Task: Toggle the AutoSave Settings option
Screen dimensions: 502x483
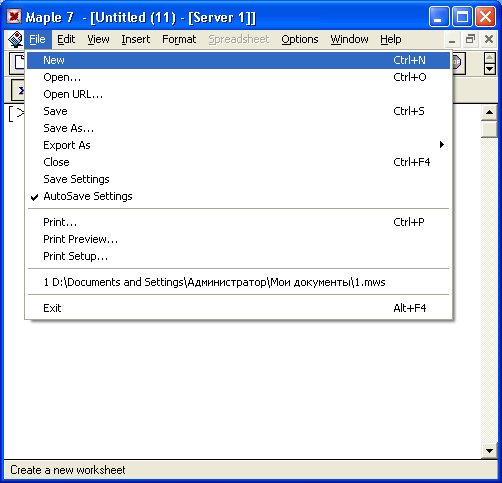Action: tap(238, 196)
